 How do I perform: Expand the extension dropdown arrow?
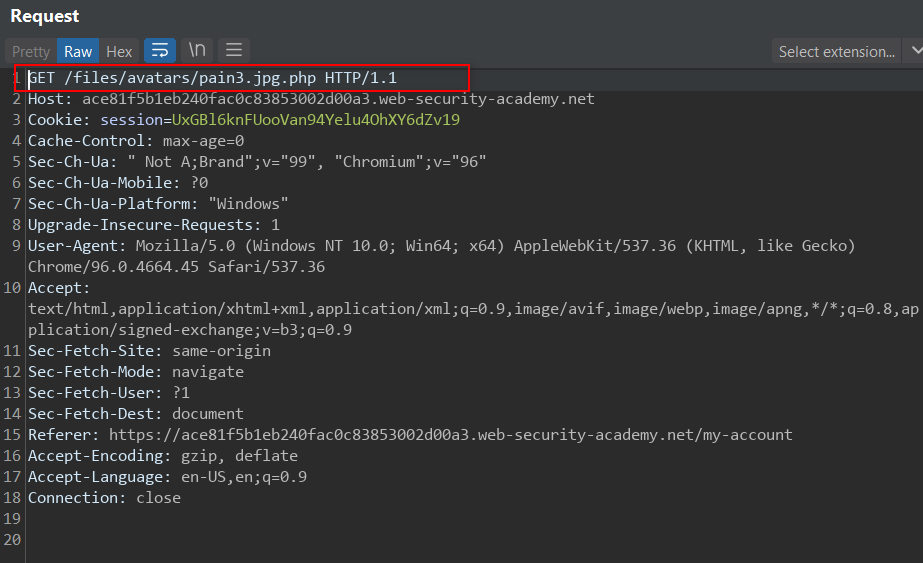click(x=915, y=51)
